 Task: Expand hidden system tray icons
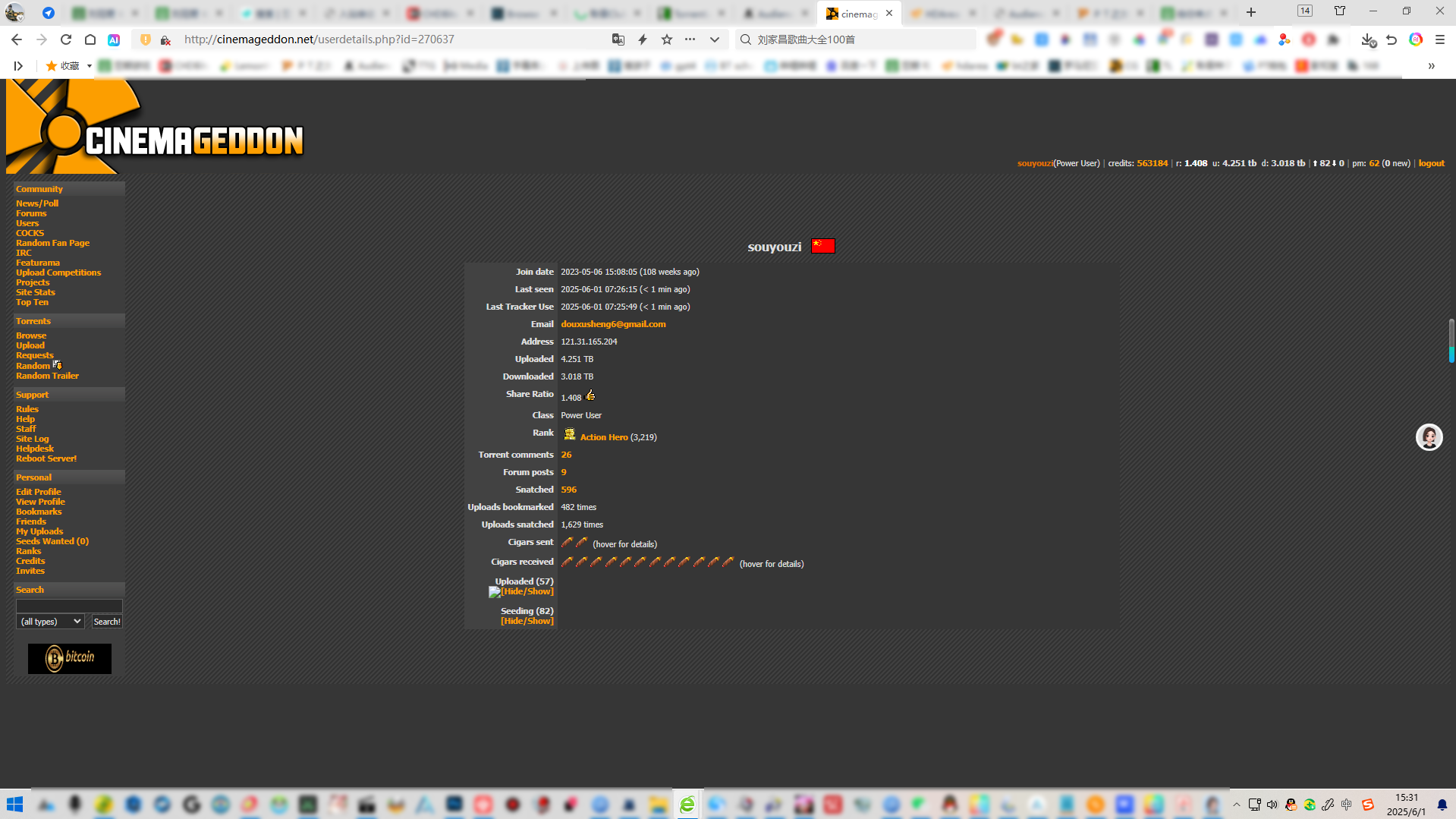pos(1237,805)
